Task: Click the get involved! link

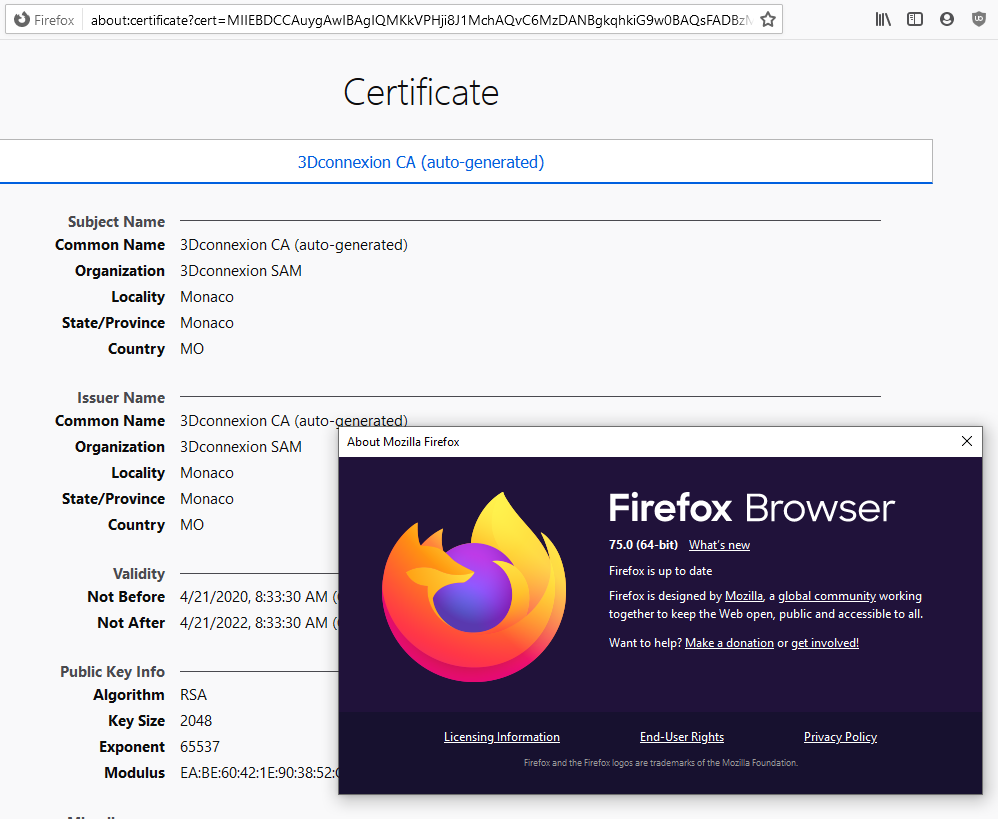Action: point(825,643)
